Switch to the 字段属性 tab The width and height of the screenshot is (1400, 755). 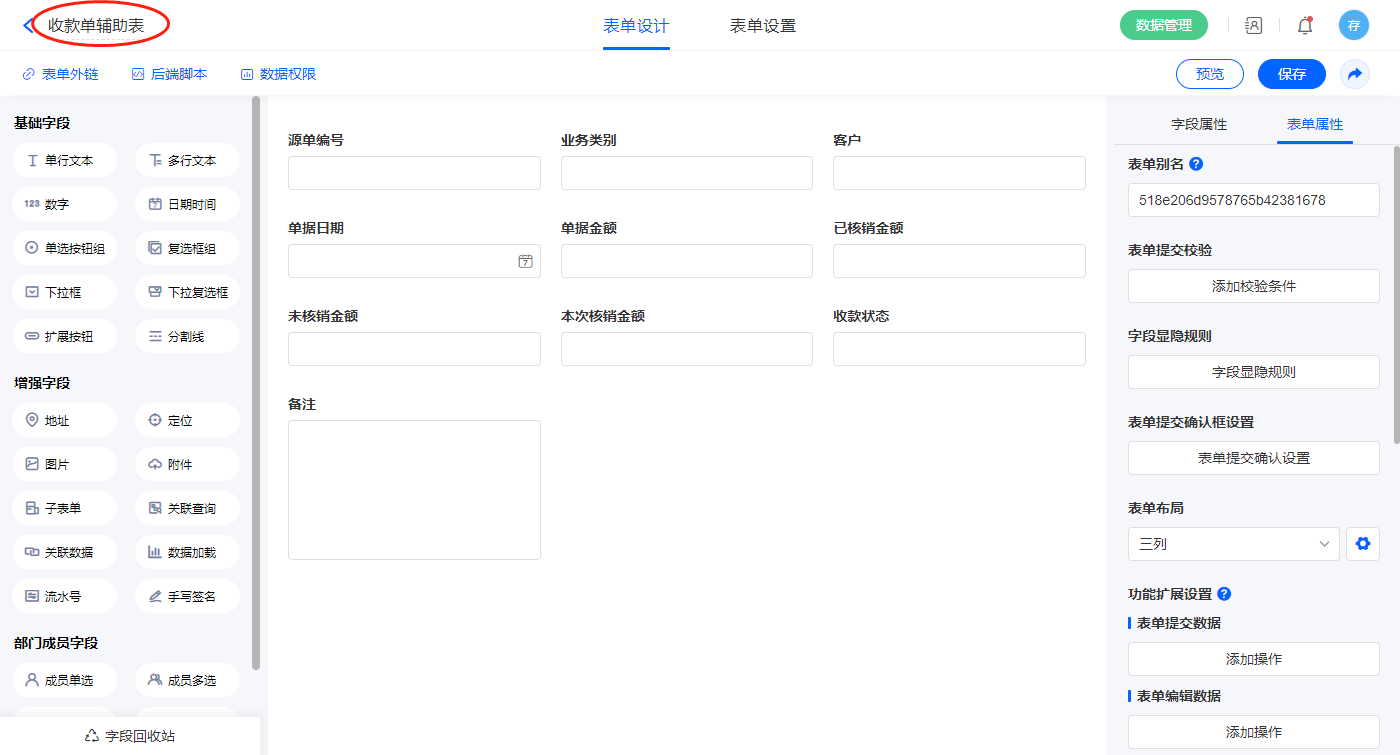pos(1199,124)
